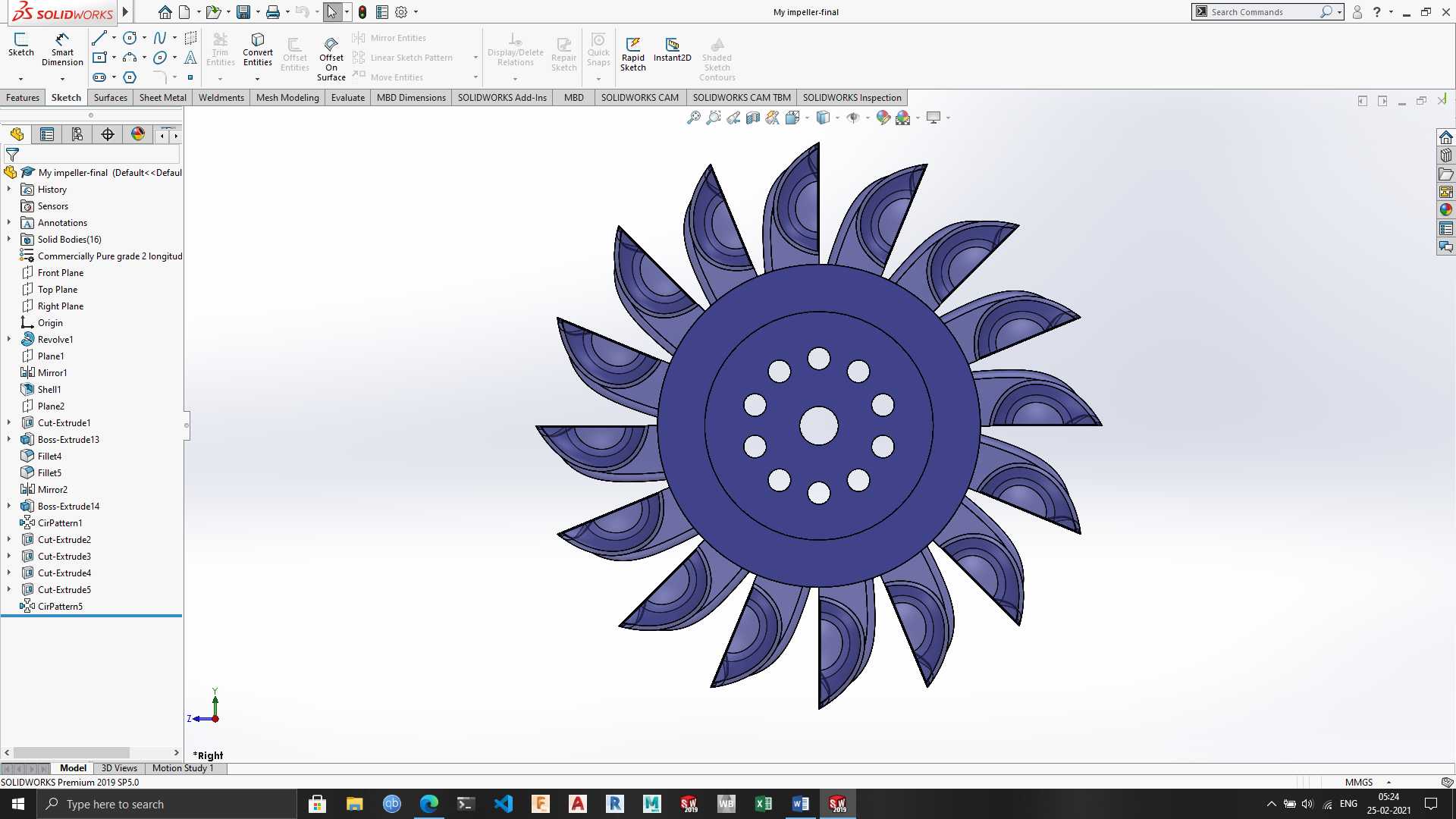Open the Sheet Metal tab
The image size is (1456, 819).
coord(162,98)
